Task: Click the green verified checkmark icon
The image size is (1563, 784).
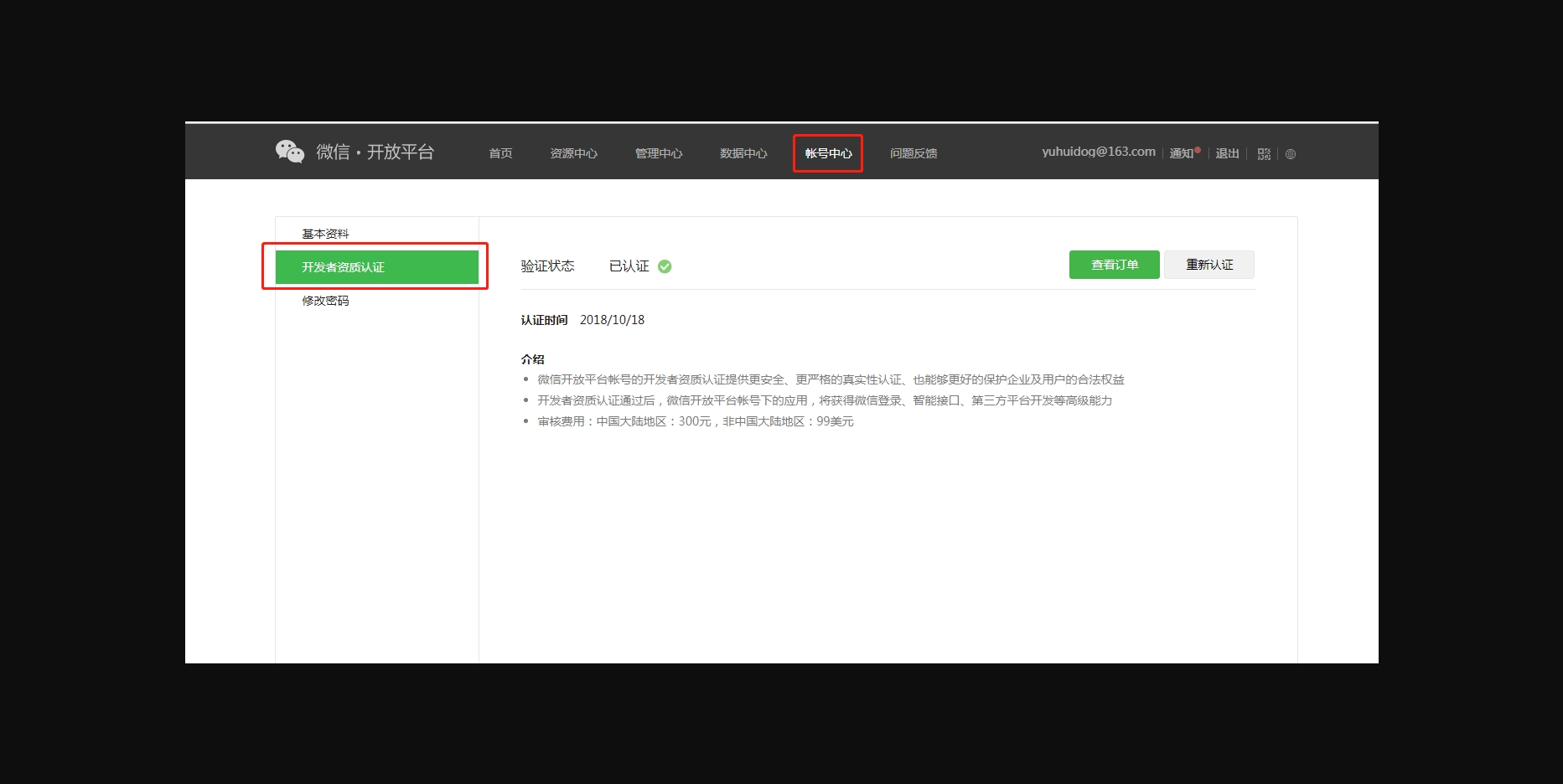Action: coord(665,266)
